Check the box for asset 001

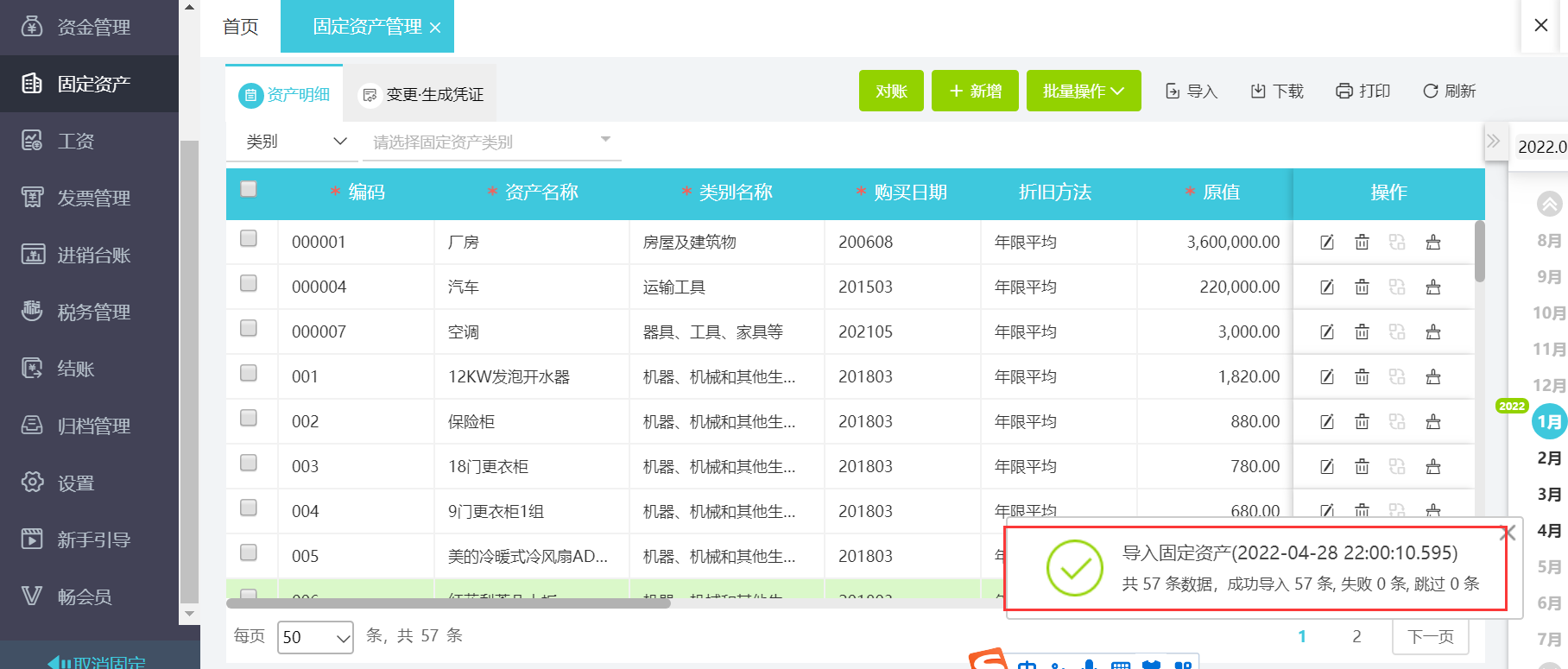coord(249,373)
